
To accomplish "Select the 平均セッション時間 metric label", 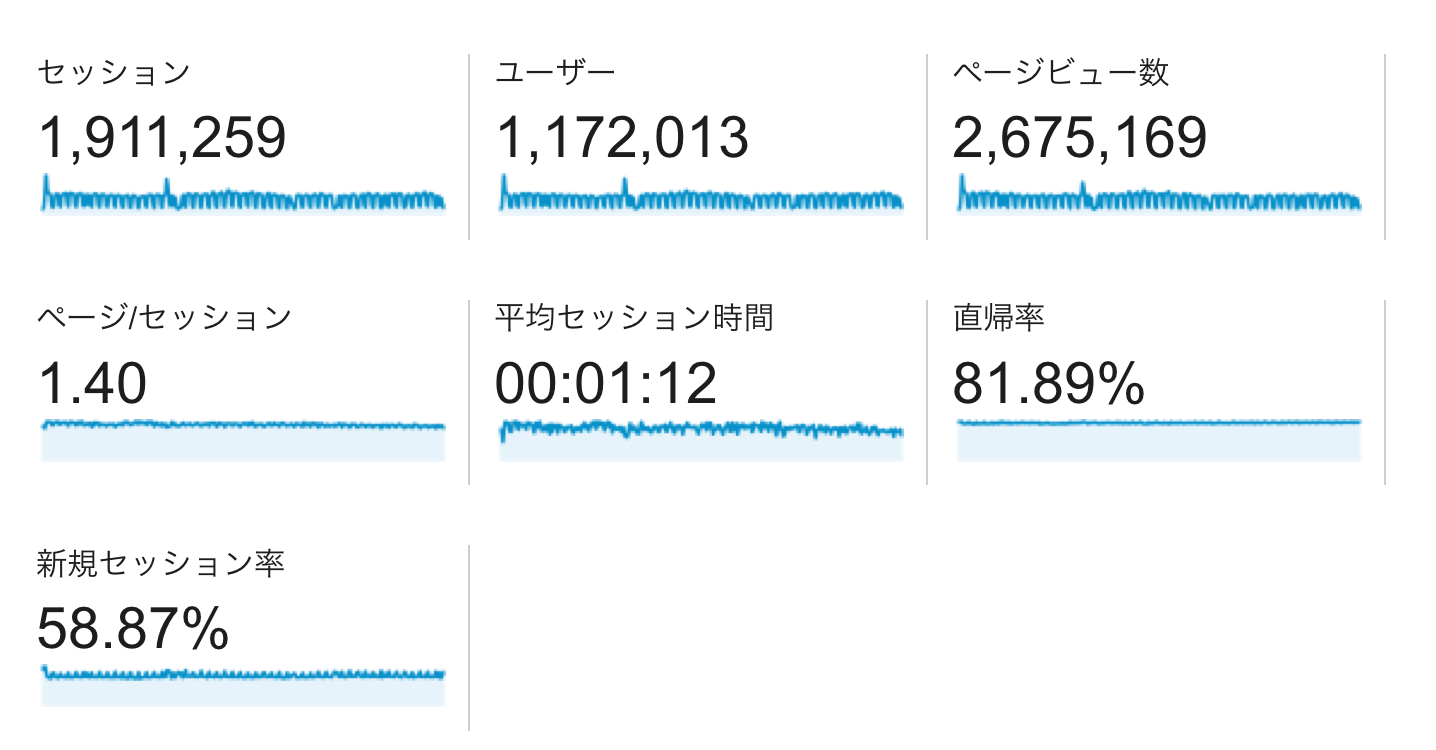I will (634, 318).
